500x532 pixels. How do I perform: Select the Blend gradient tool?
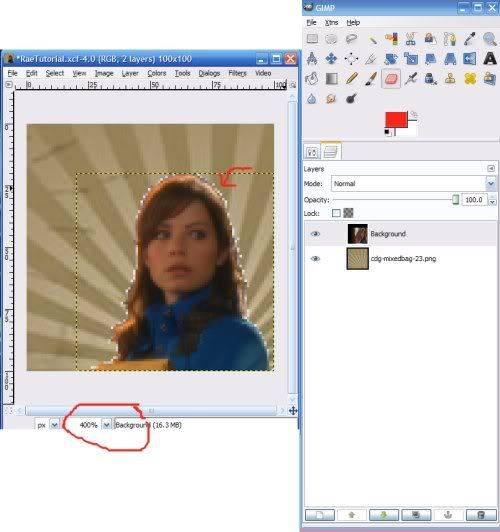pos(331,79)
